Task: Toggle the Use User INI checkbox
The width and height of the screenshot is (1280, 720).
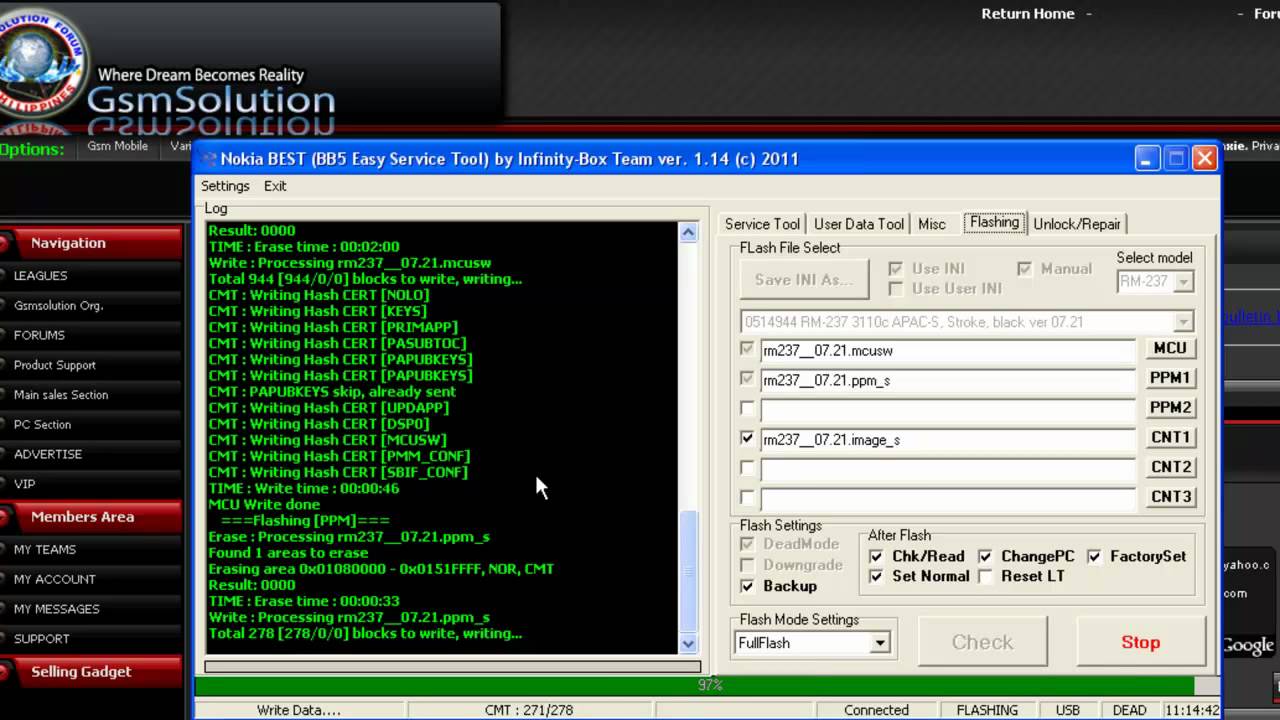Action: (895, 289)
